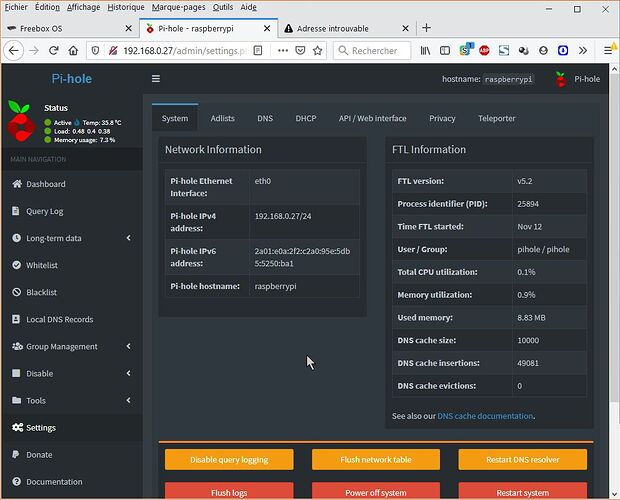Image resolution: width=620 pixels, height=500 pixels.
Task: Open the Dashboard home icon
Action: [x=17, y=184]
